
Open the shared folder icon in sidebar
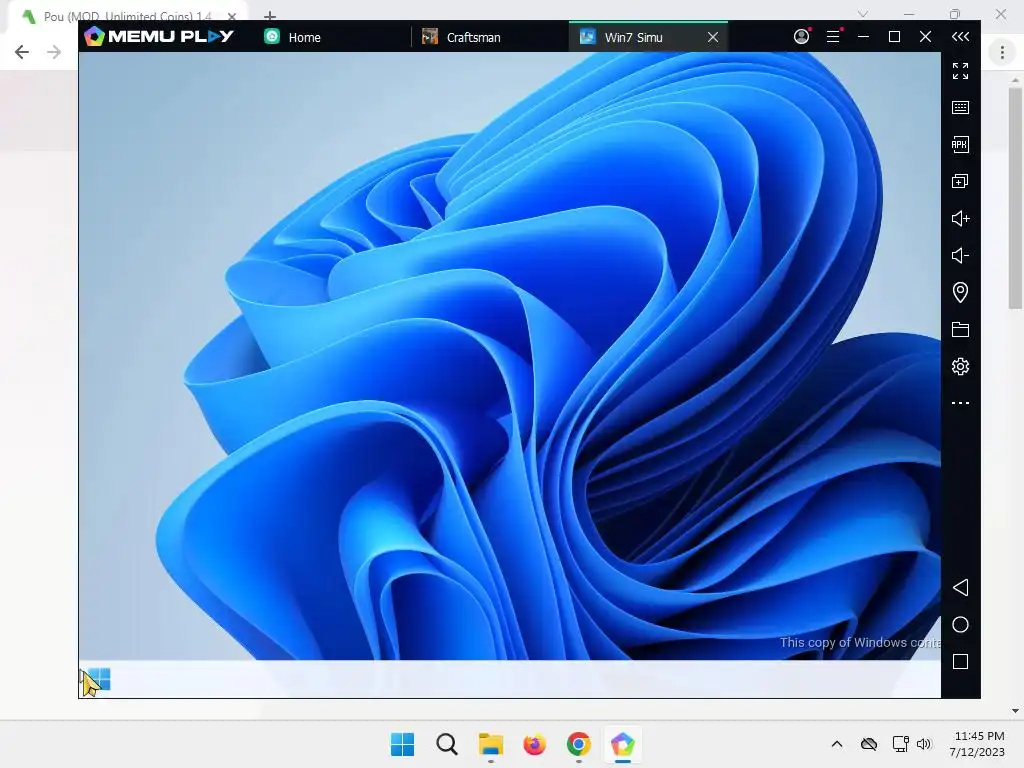pos(960,329)
